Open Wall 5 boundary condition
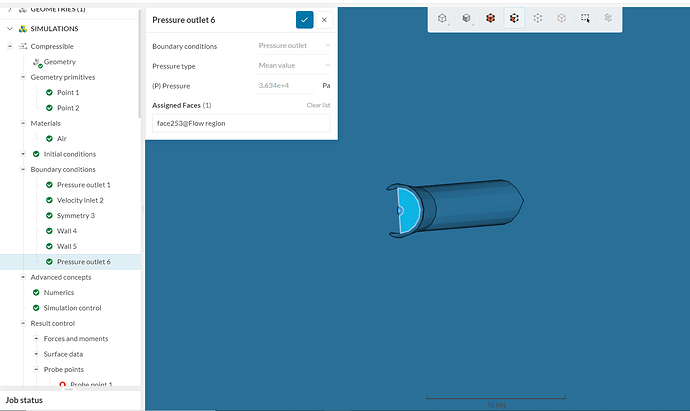 pyautogui.click(x=67, y=246)
